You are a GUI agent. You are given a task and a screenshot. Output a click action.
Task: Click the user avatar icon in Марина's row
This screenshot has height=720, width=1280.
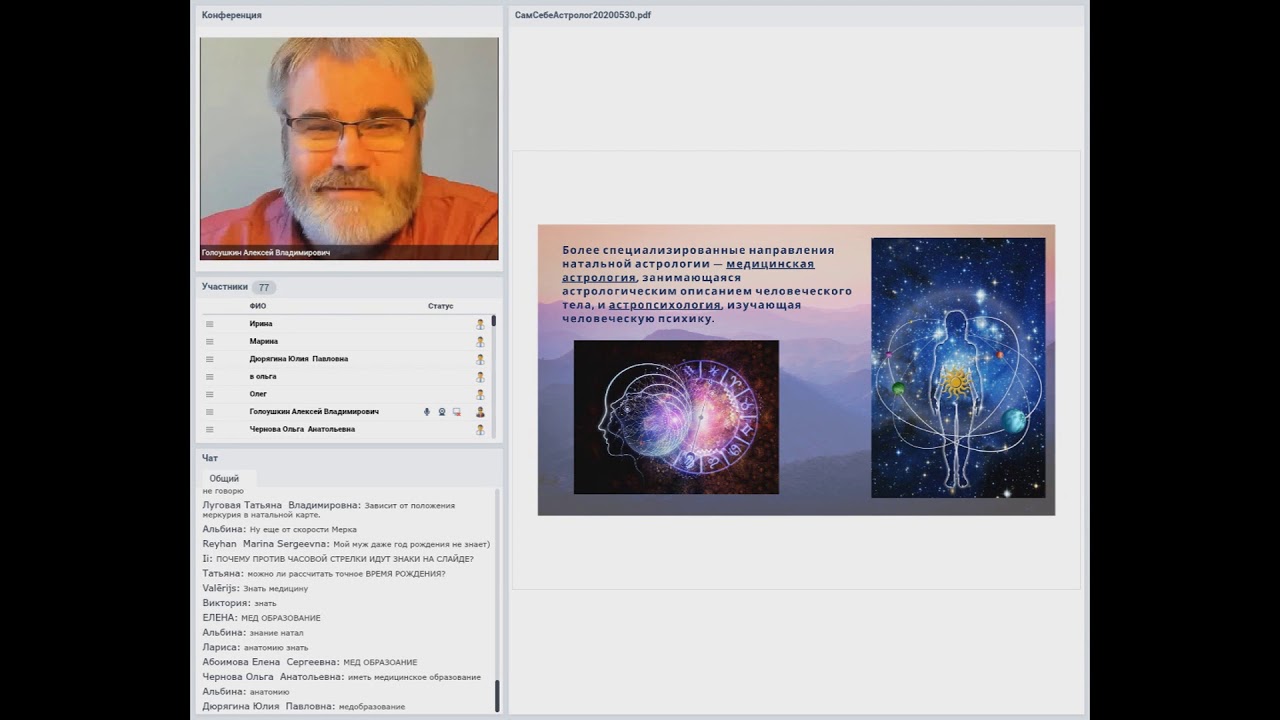480,342
